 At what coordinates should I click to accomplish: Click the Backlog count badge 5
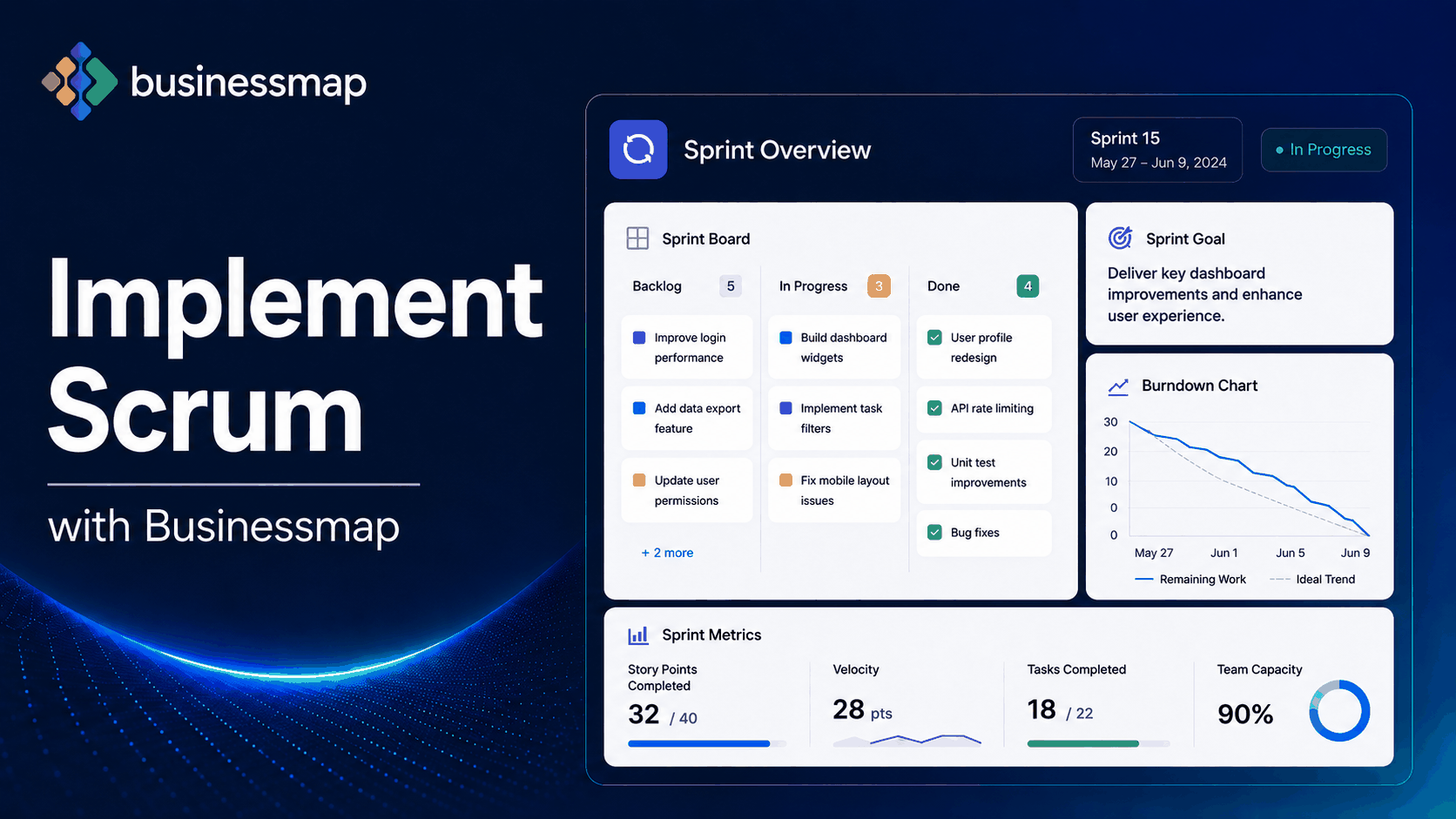coord(731,285)
